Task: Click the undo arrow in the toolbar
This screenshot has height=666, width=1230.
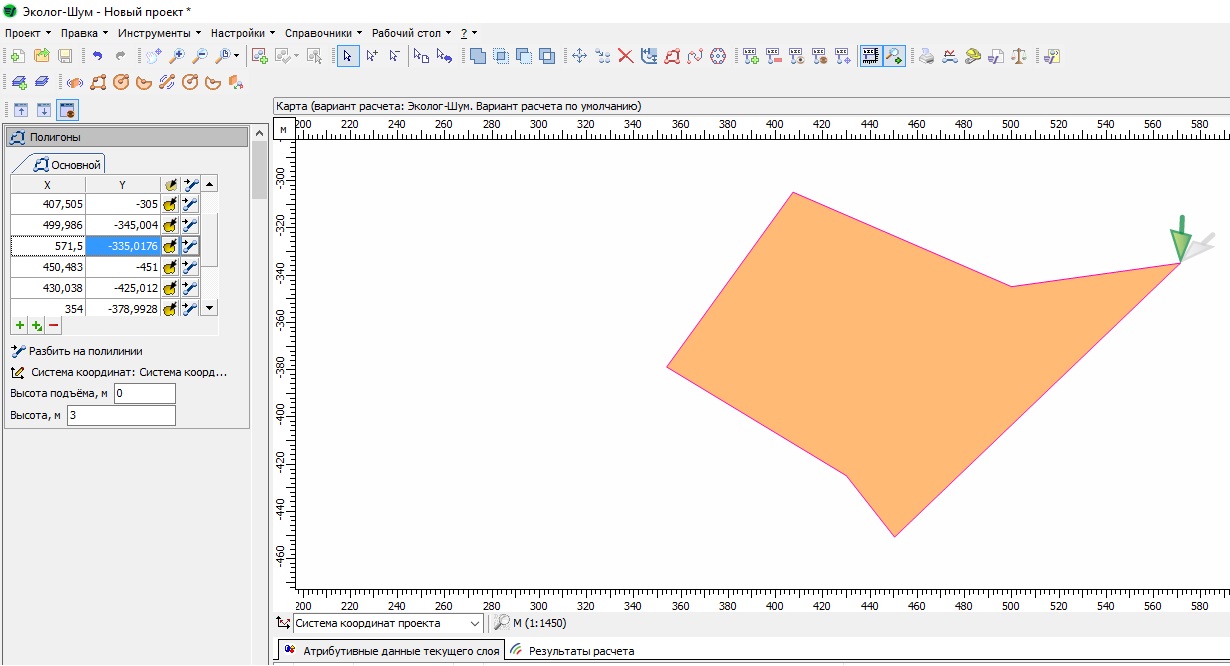Action: (x=97, y=56)
